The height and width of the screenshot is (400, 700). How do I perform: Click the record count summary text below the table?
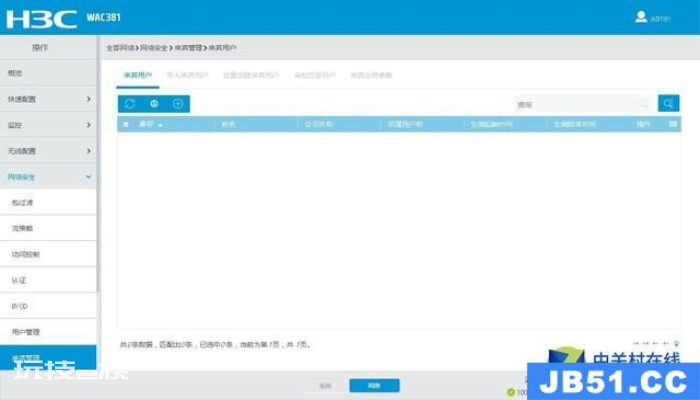(x=216, y=345)
